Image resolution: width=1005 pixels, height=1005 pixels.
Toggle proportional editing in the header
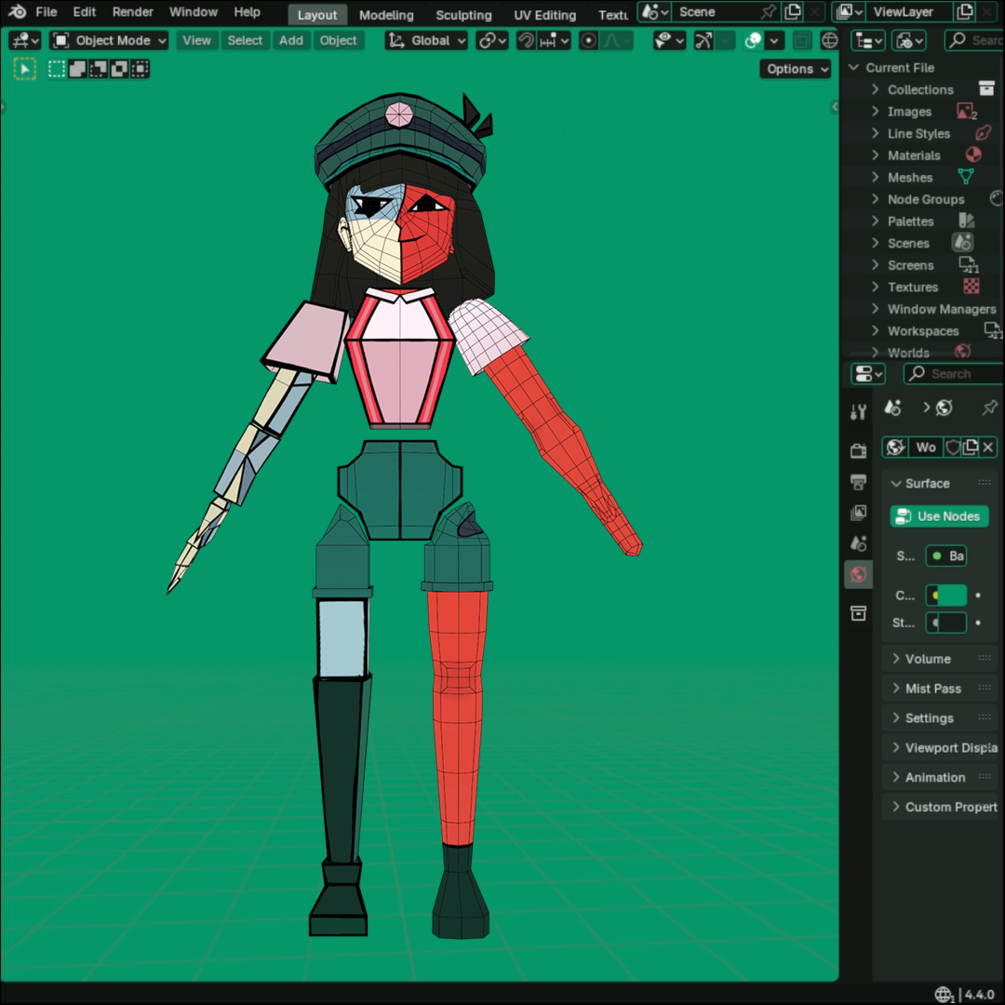tap(588, 40)
